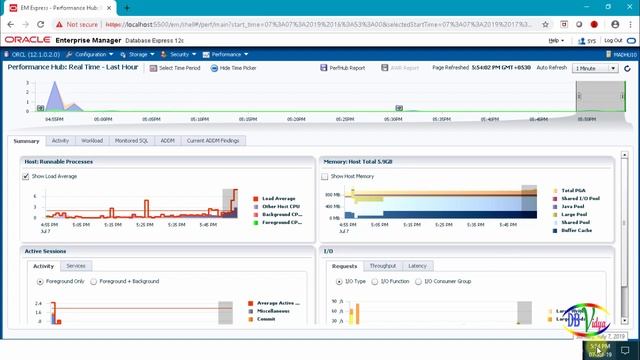640x360 pixels.
Task: Open the Storage dropdown menu
Action: [138, 54]
